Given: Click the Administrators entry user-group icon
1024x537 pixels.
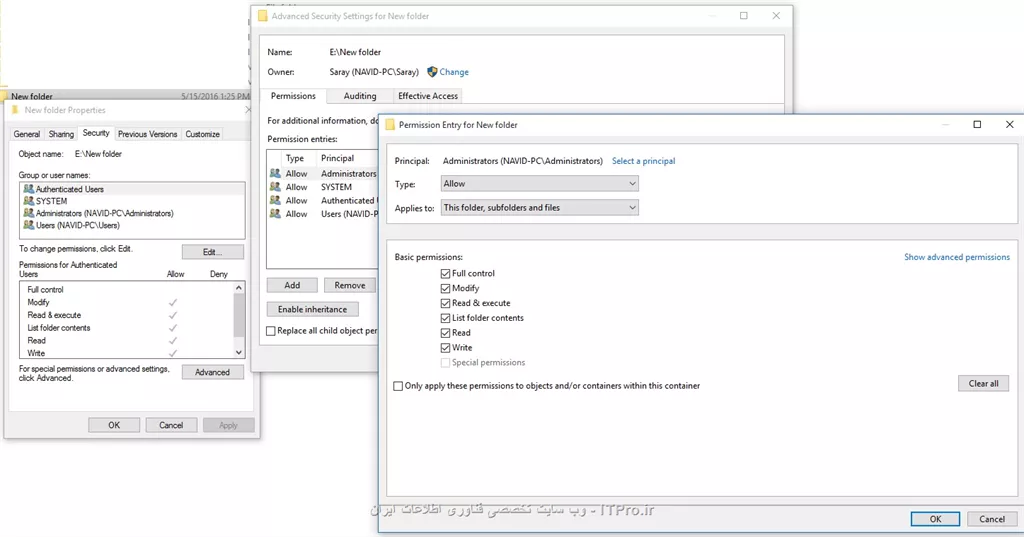Looking at the screenshot, I should [275, 173].
